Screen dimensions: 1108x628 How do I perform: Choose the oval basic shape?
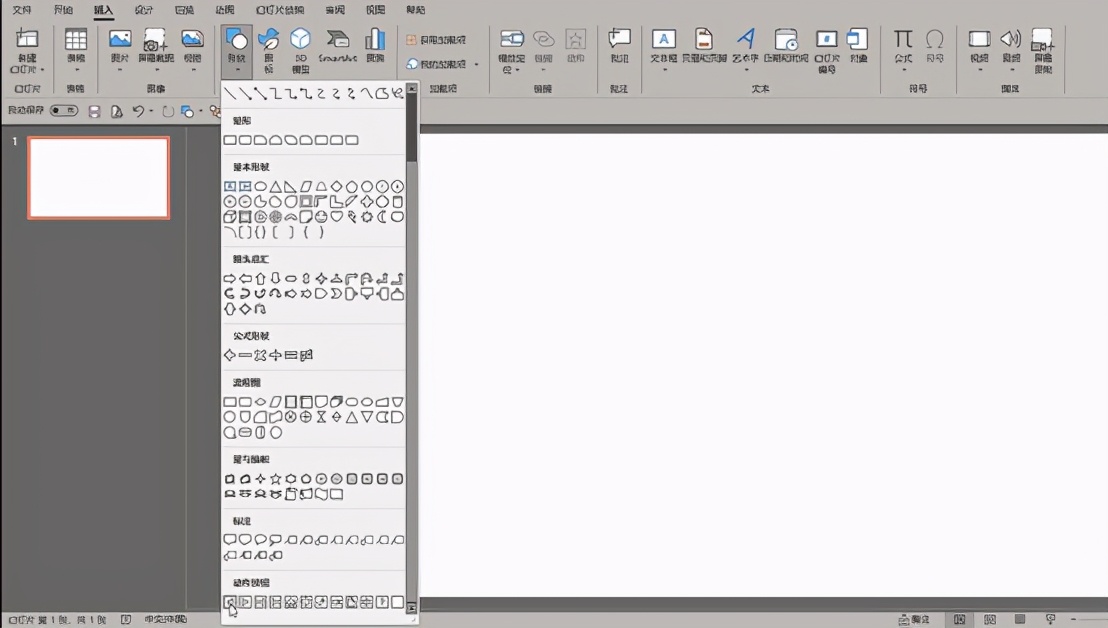pyautogui.click(x=260, y=186)
